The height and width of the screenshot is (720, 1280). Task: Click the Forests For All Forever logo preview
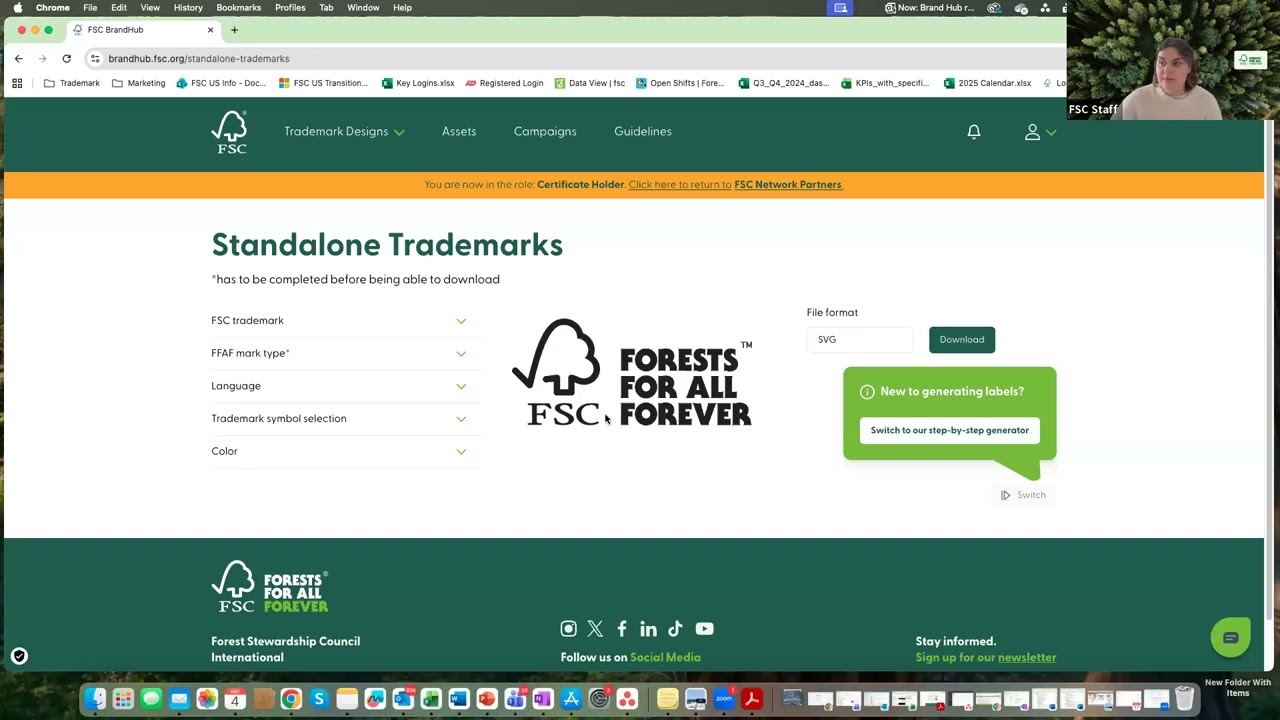632,373
